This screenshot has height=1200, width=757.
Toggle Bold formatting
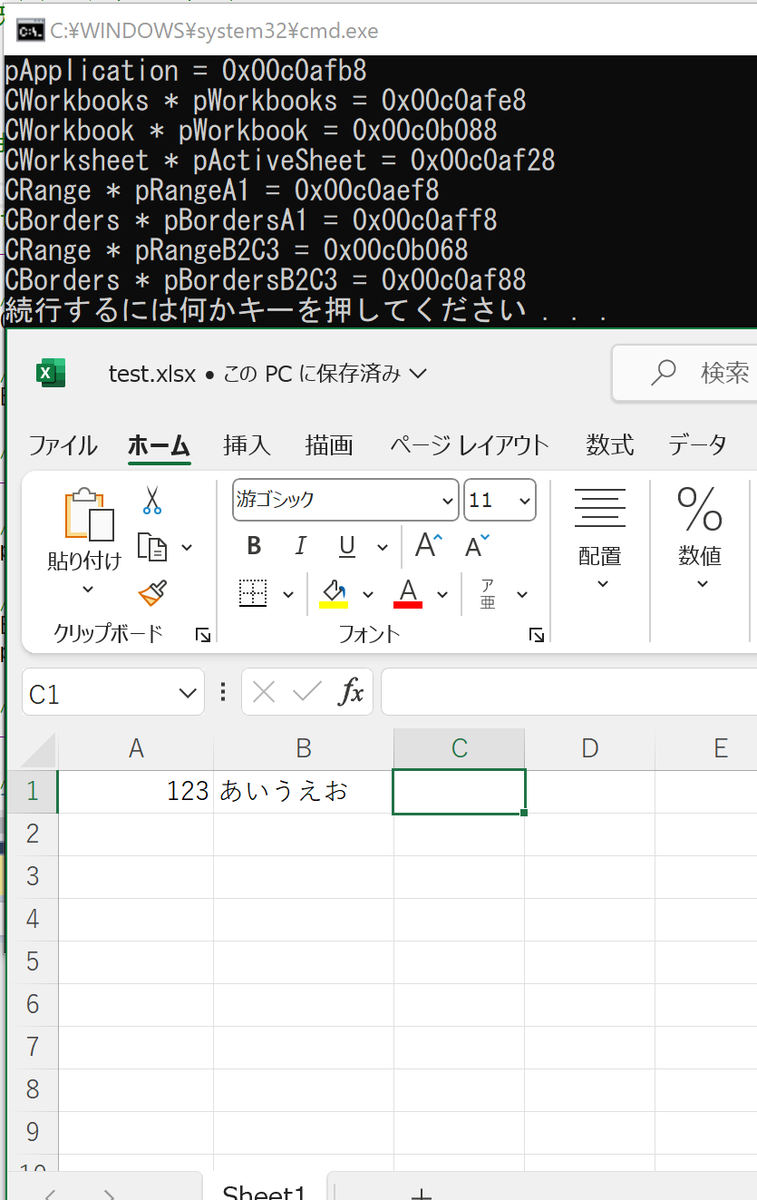(254, 546)
